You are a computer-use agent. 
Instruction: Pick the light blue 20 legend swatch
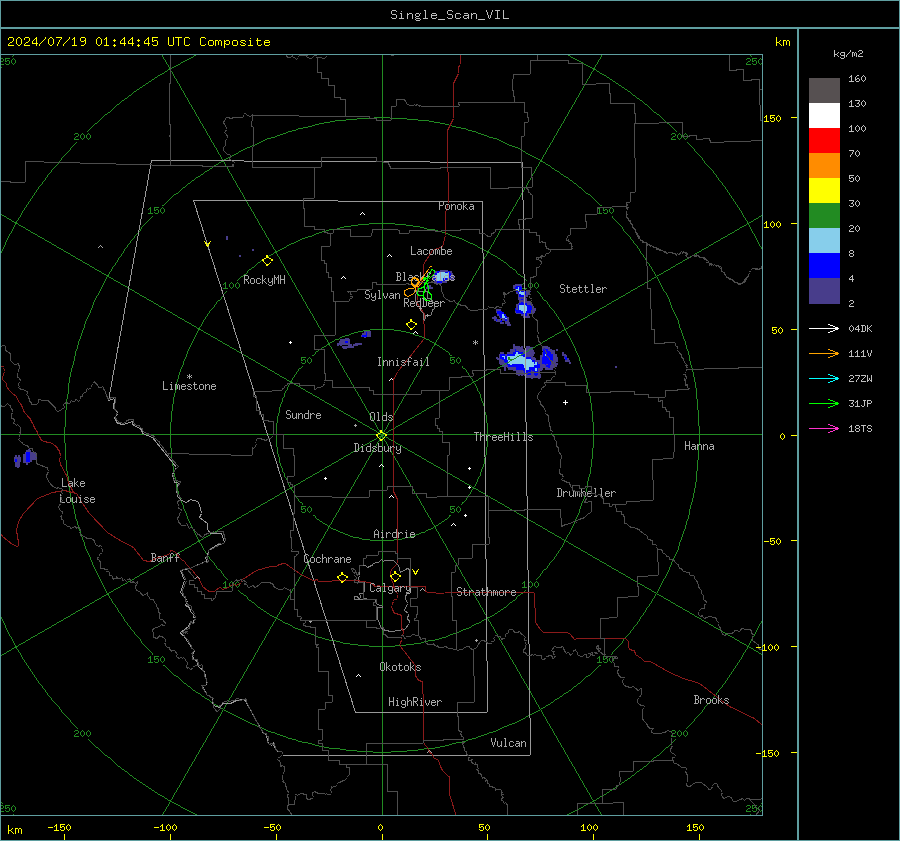[824, 241]
